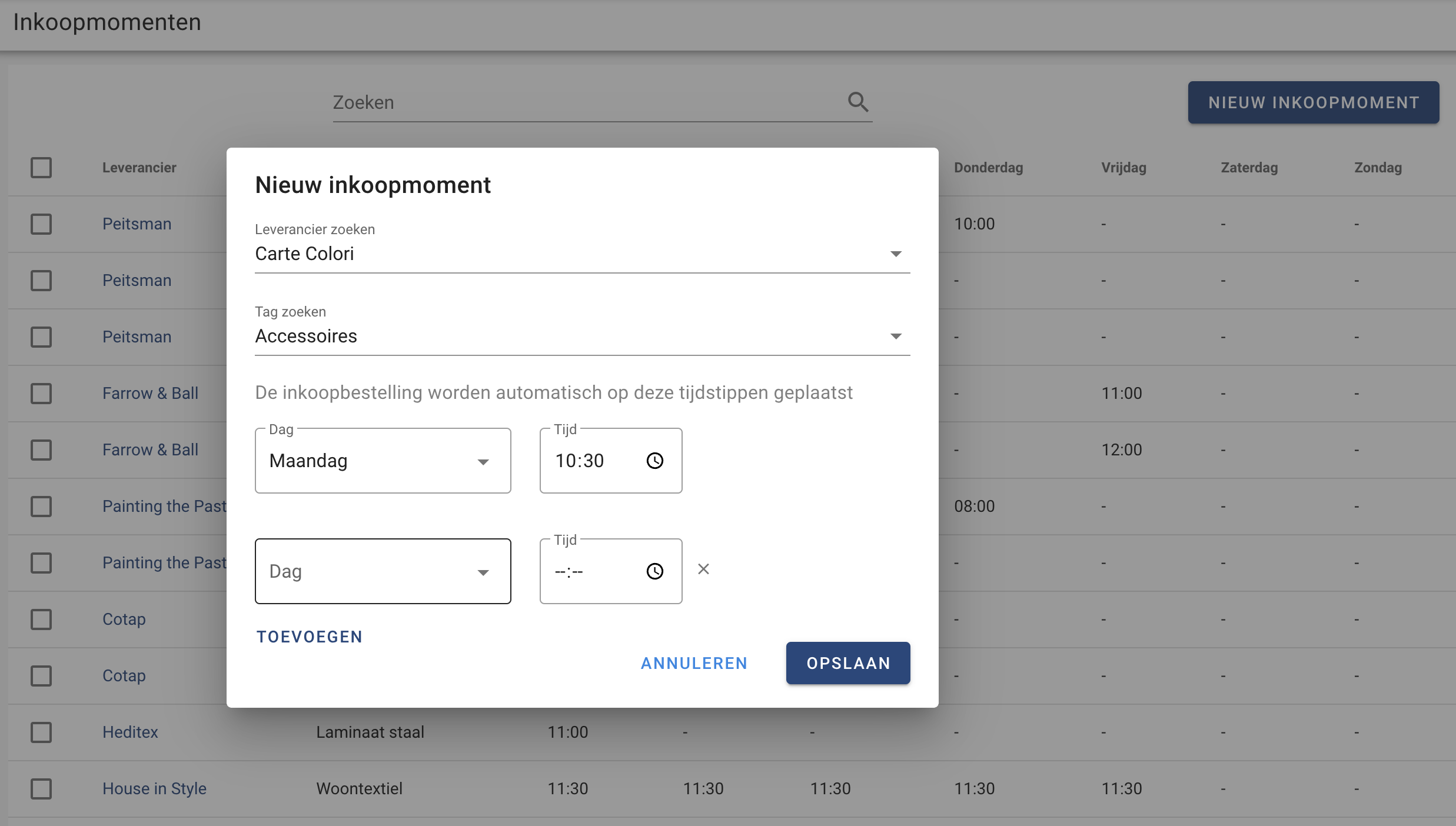The height and width of the screenshot is (826, 1456).
Task: Click Toevoegen to add a time row
Action: click(309, 637)
